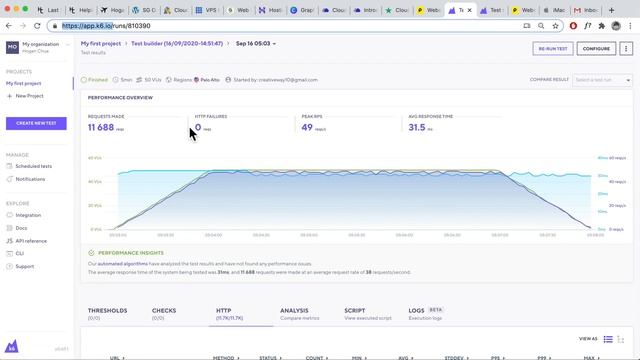This screenshot has width=640, height=360.
Task: Open Notifications in the sidebar
Action: click(x=26, y=179)
